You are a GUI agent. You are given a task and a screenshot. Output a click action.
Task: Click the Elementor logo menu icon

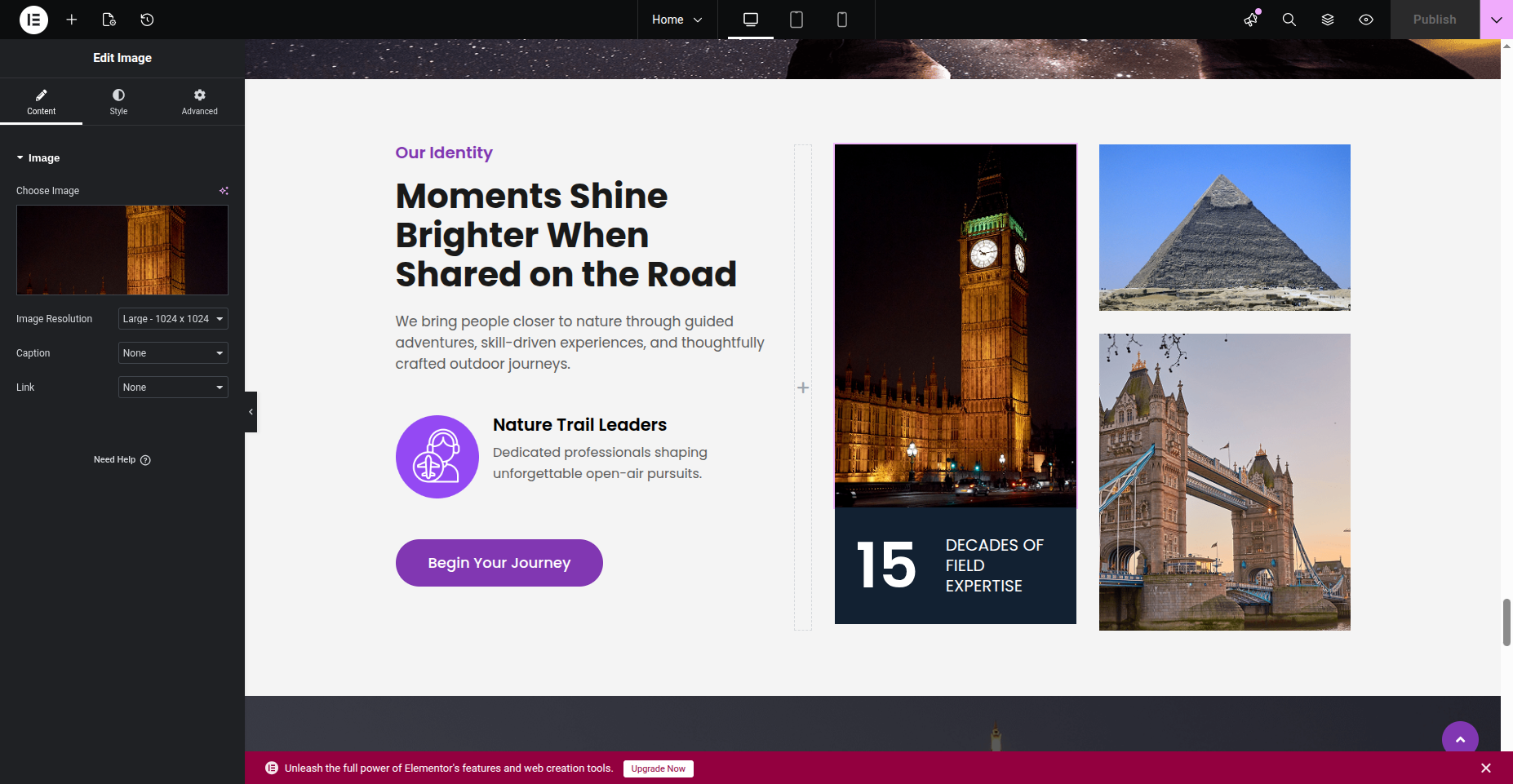tap(33, 20)
